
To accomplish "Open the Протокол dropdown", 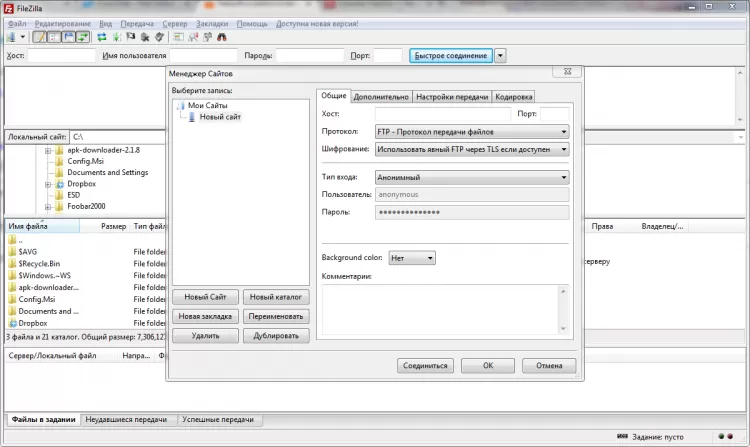I will pos(472,132).
